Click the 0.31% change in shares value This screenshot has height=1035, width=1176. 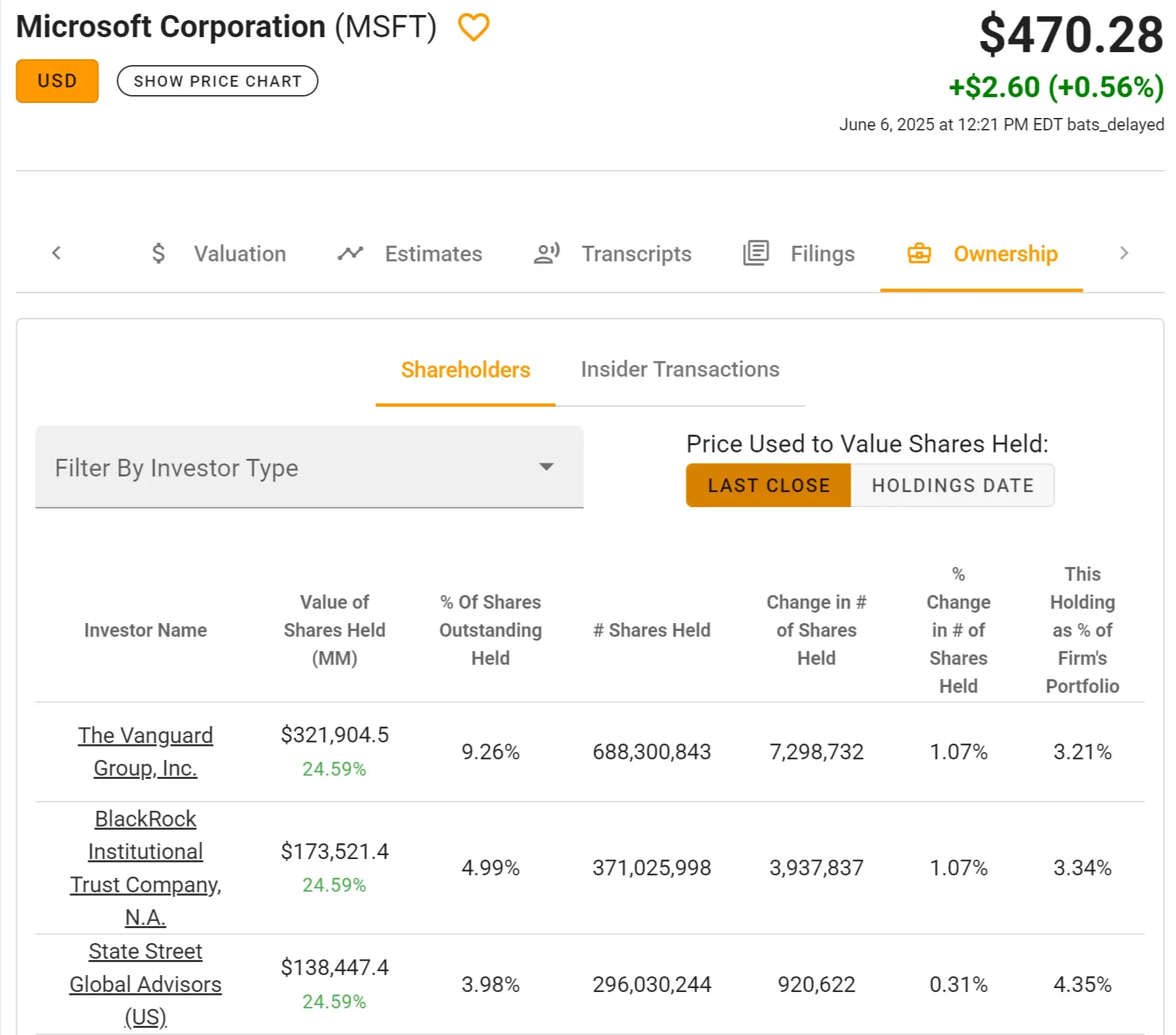click(958, 985)
